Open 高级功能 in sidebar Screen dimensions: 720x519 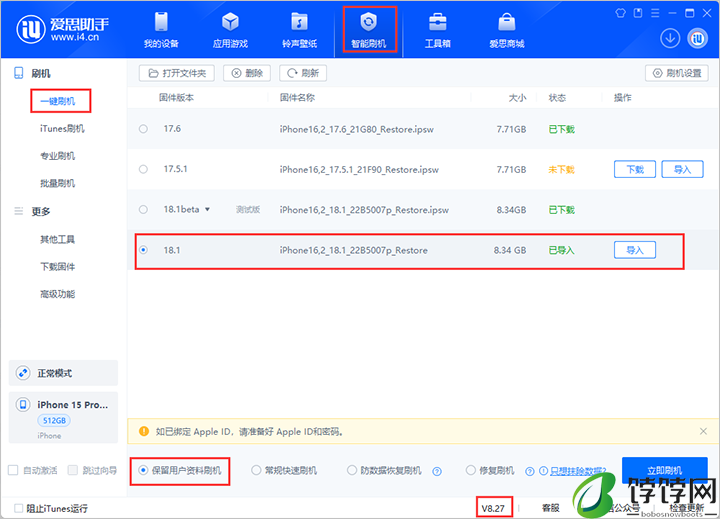click(58, 294)
